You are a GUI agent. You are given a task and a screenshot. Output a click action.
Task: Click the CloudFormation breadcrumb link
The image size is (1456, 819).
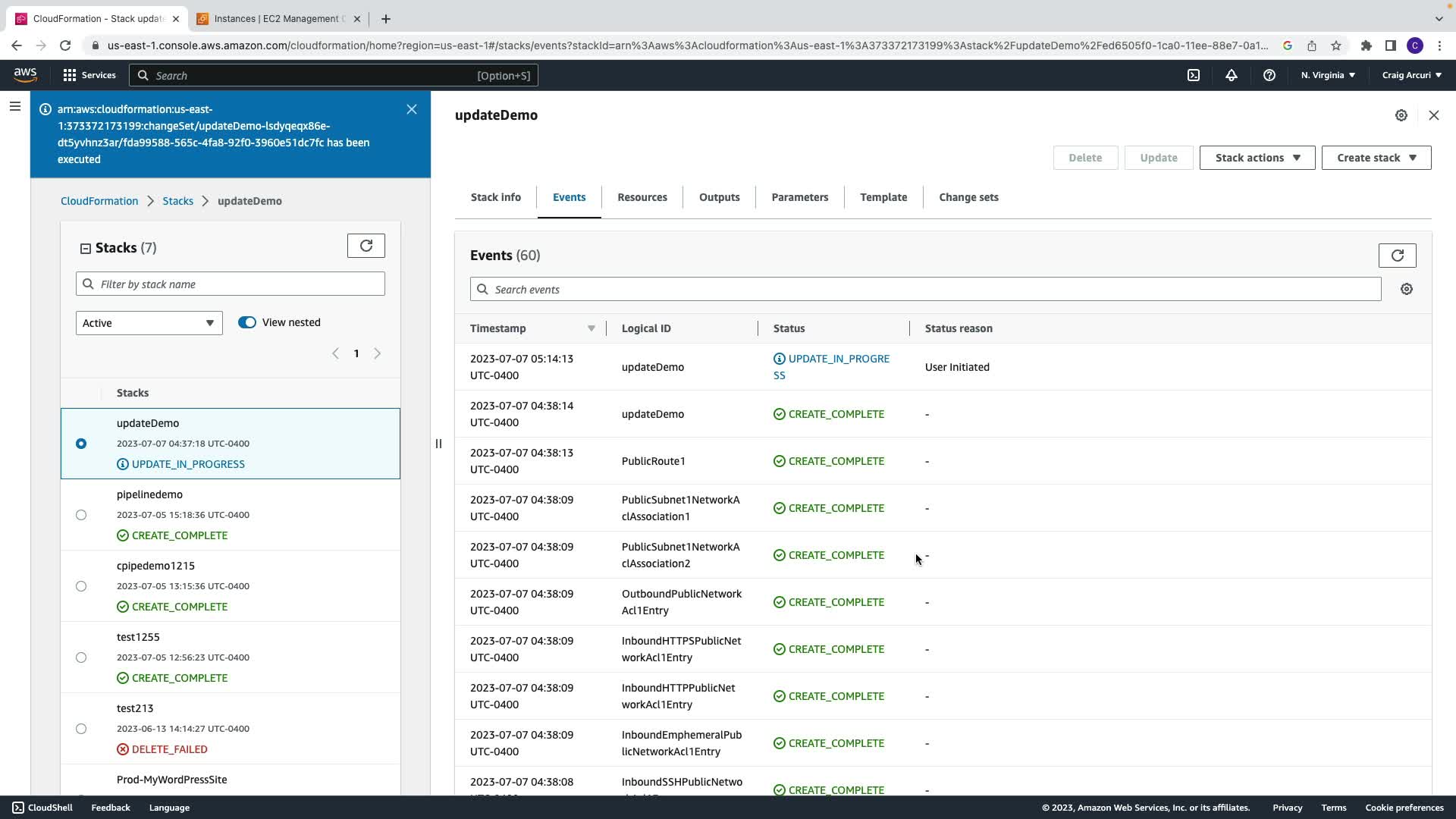pyautogui.click(x=99, y=201)
